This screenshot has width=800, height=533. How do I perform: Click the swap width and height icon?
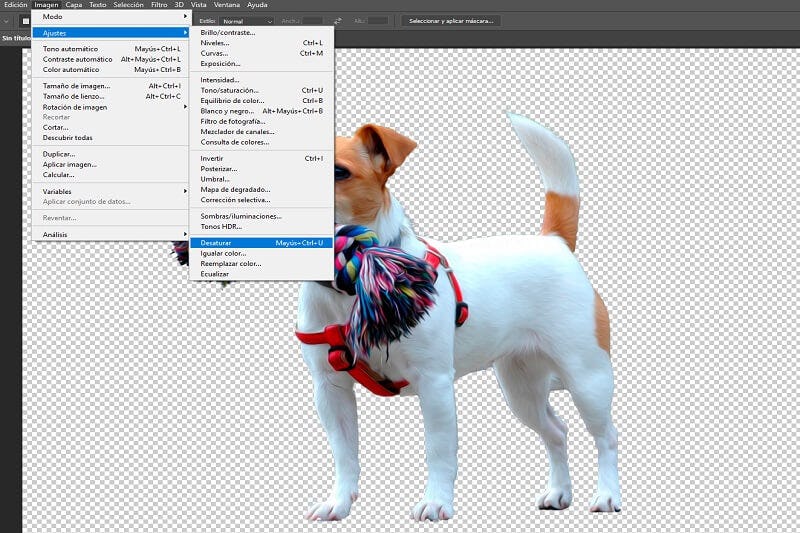(x=338, y=21)
